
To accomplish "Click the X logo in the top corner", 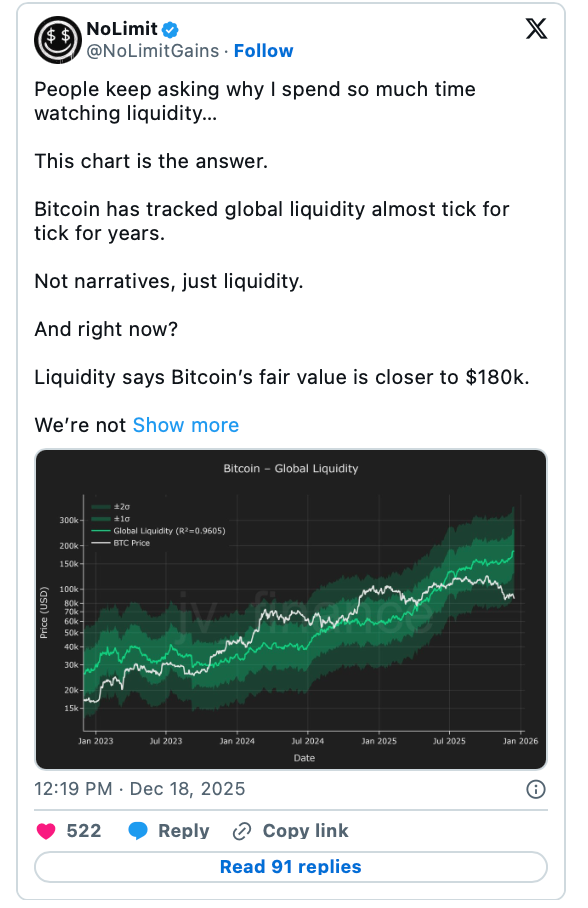I will coord(536,29).
